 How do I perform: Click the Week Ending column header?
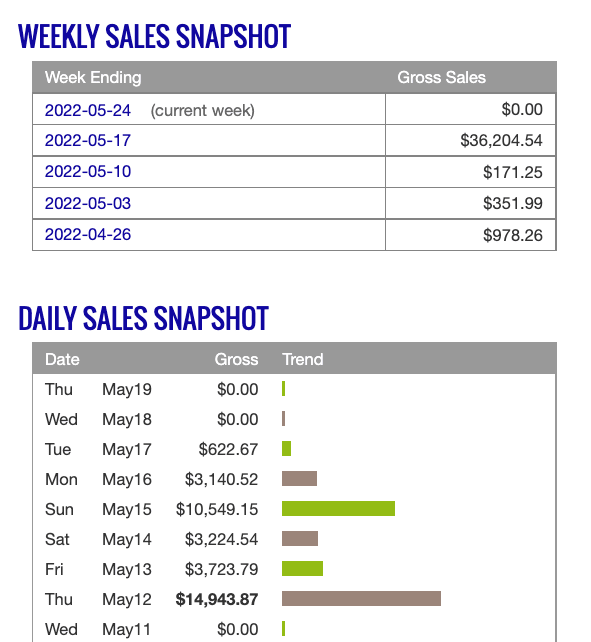click(93, 77)
